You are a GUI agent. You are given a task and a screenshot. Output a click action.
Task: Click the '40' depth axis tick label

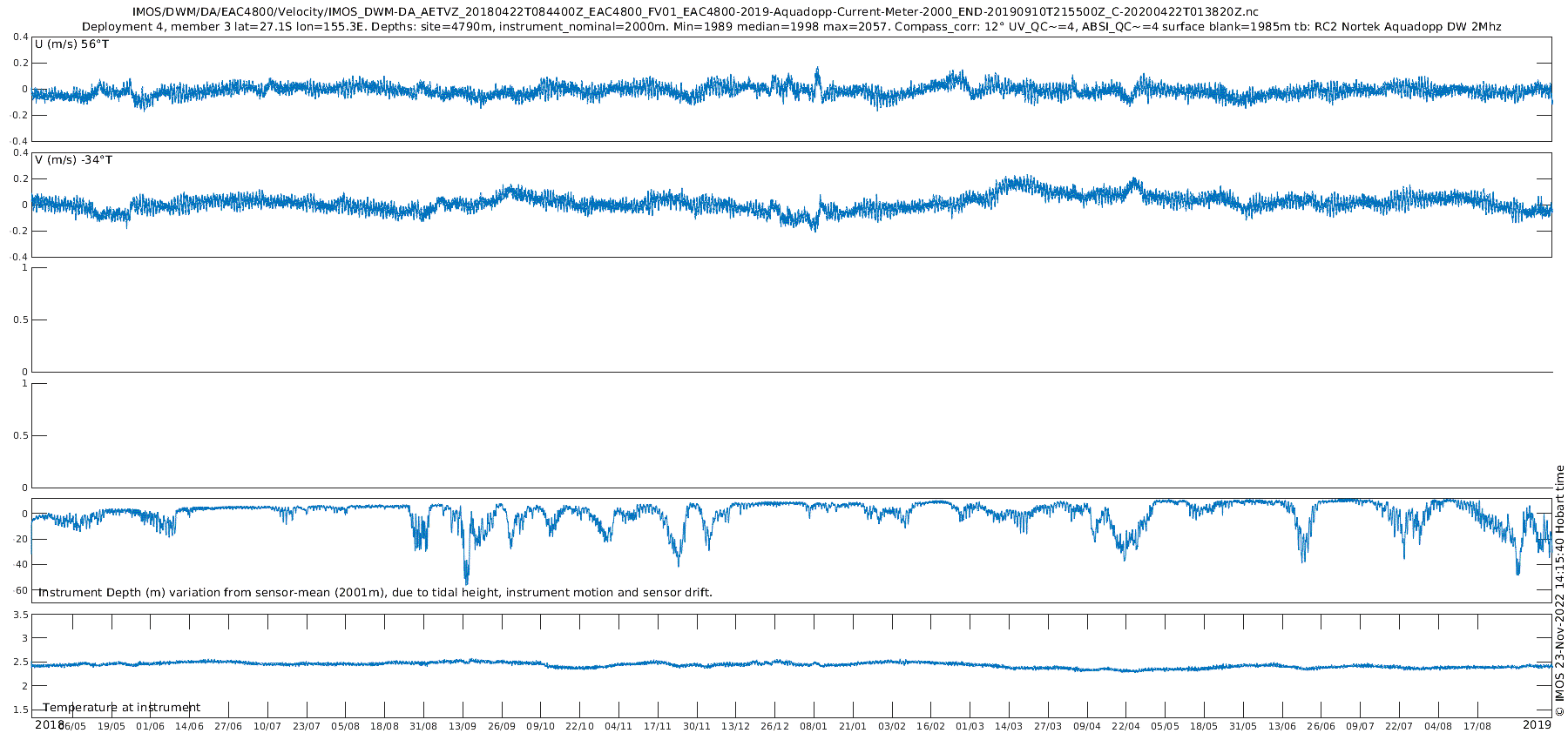(x=22, y=564)
